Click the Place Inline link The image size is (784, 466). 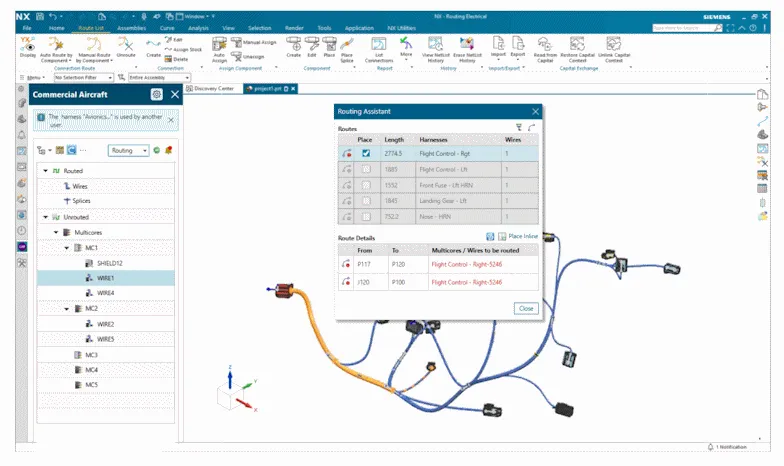point(521,235)
